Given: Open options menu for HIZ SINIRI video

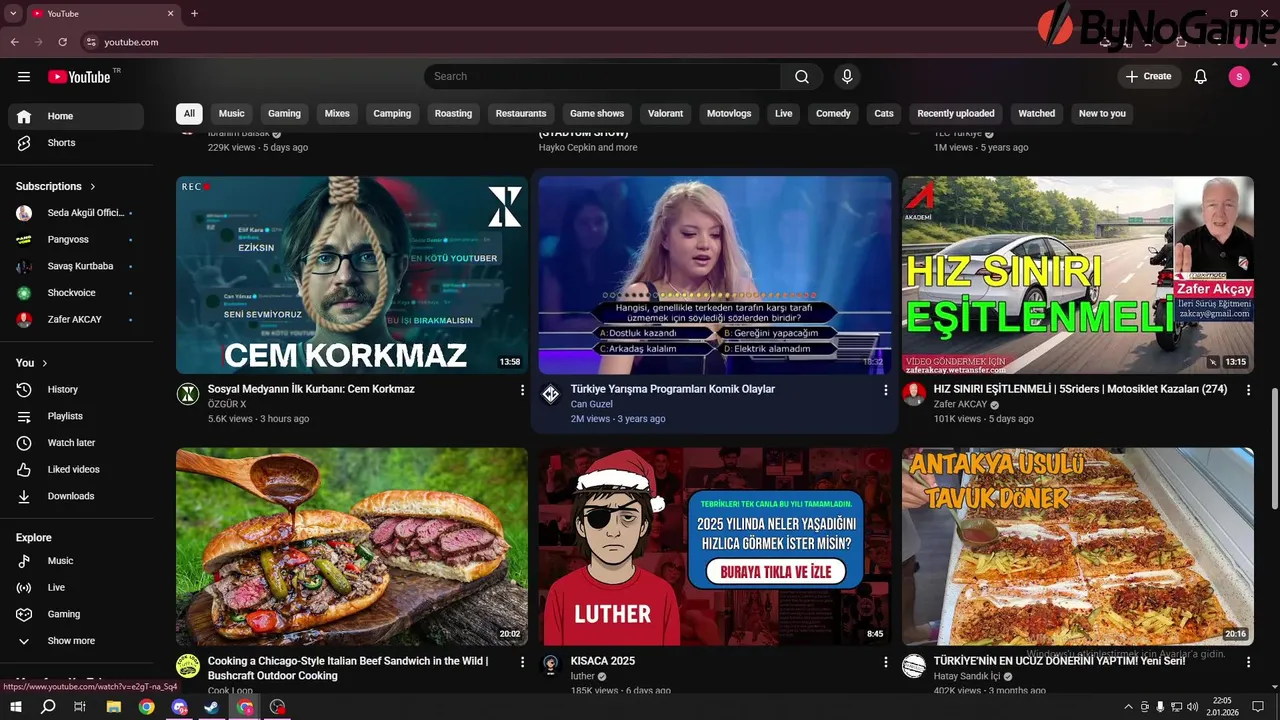Looking at the screenshot, I should click(x=1248, y=390).
